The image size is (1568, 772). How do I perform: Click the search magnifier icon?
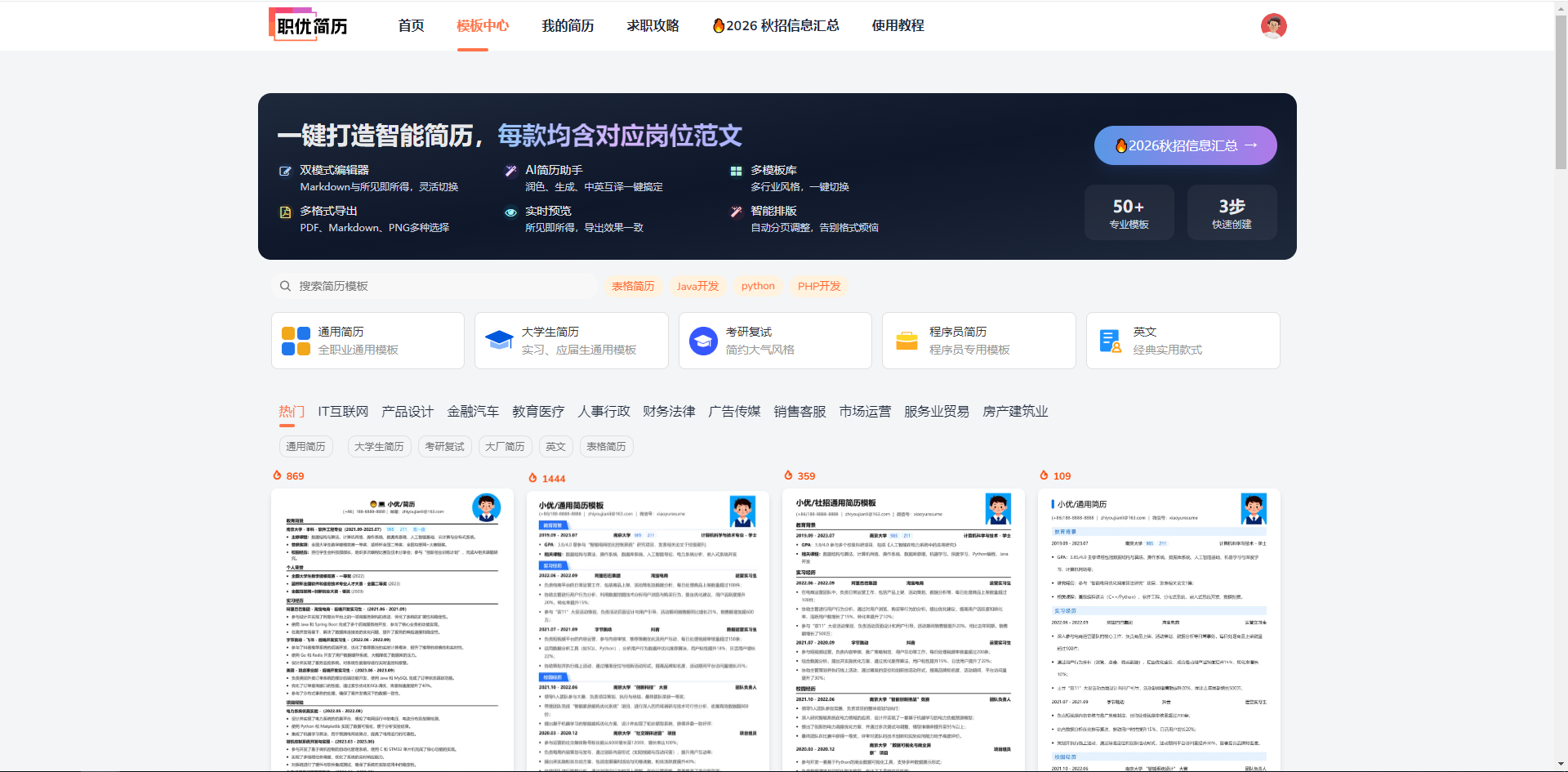click(285, 286)
